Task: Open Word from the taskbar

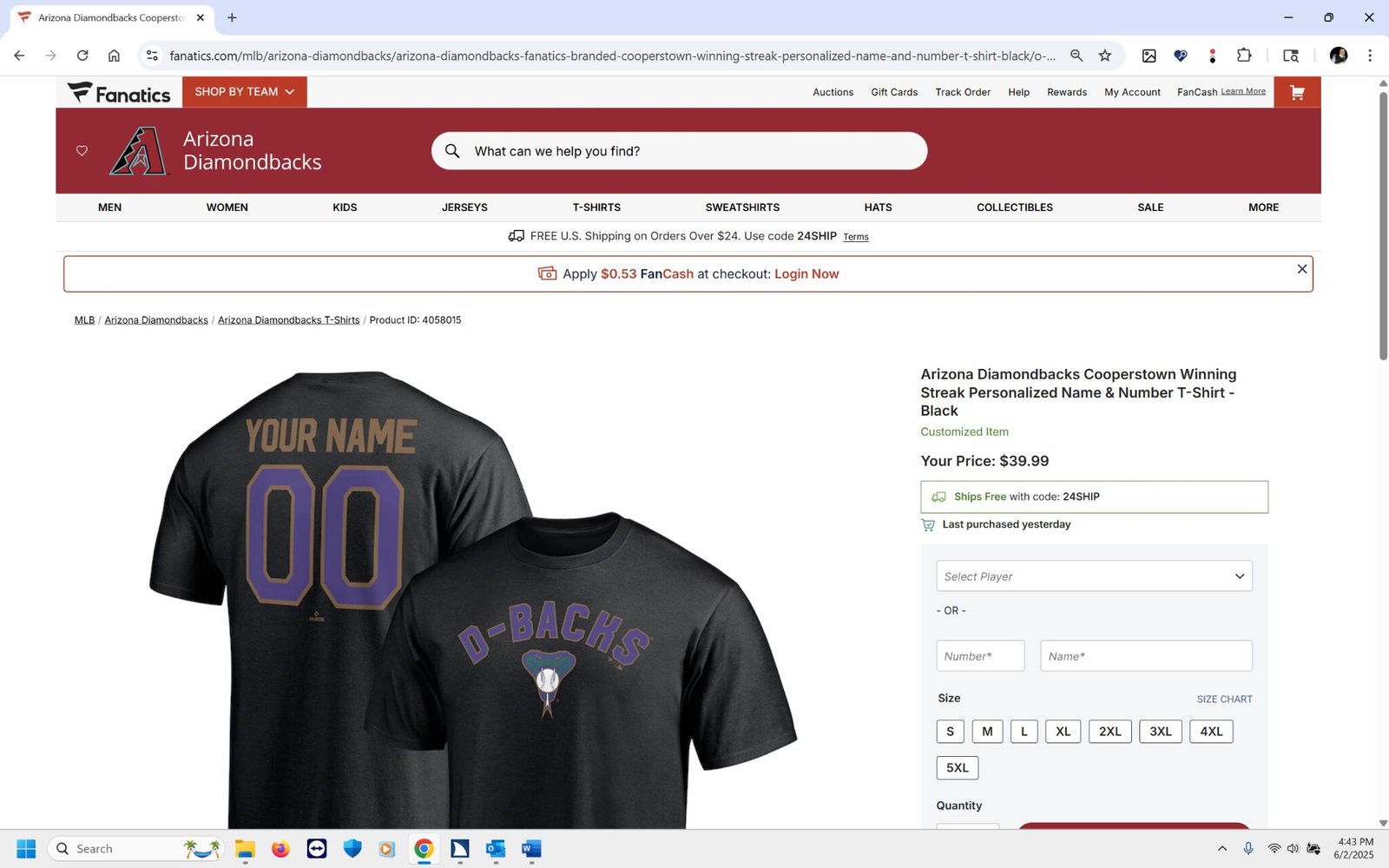Action: 531,849
